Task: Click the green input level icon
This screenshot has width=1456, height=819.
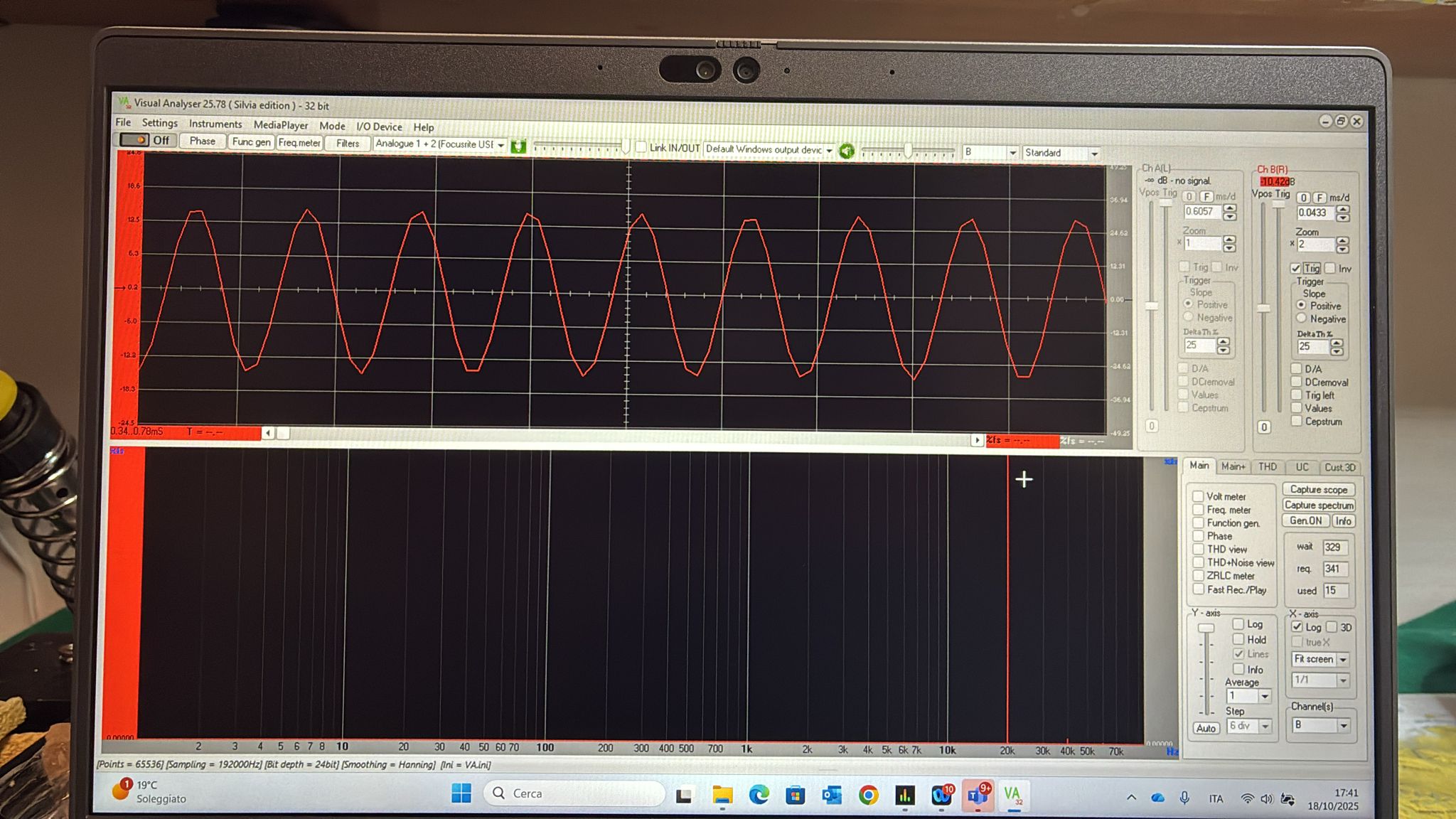Action: coord(518,146)
